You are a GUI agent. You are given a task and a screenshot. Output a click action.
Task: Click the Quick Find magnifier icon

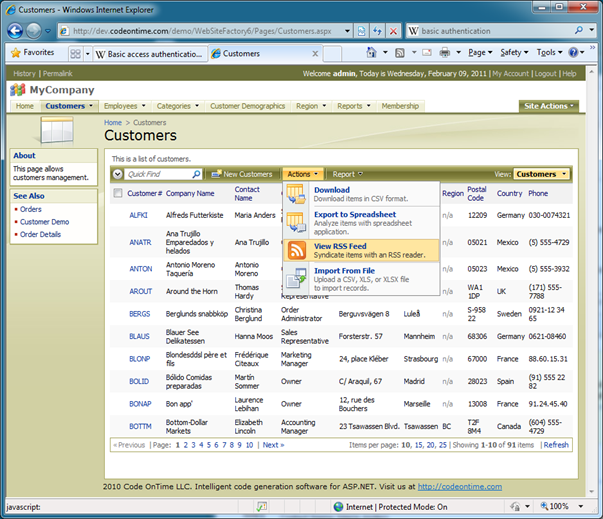point(196,174)
